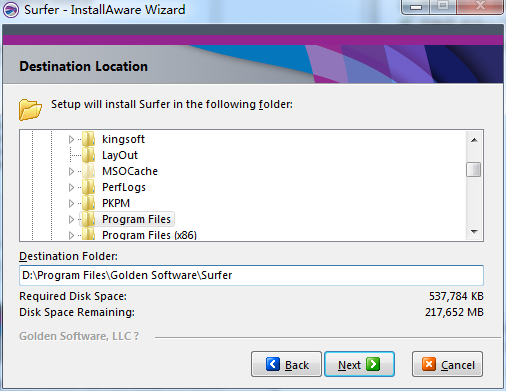Click into the Destination Folder path field
This screenshot has width=506, height=391.
coord(251,275)
